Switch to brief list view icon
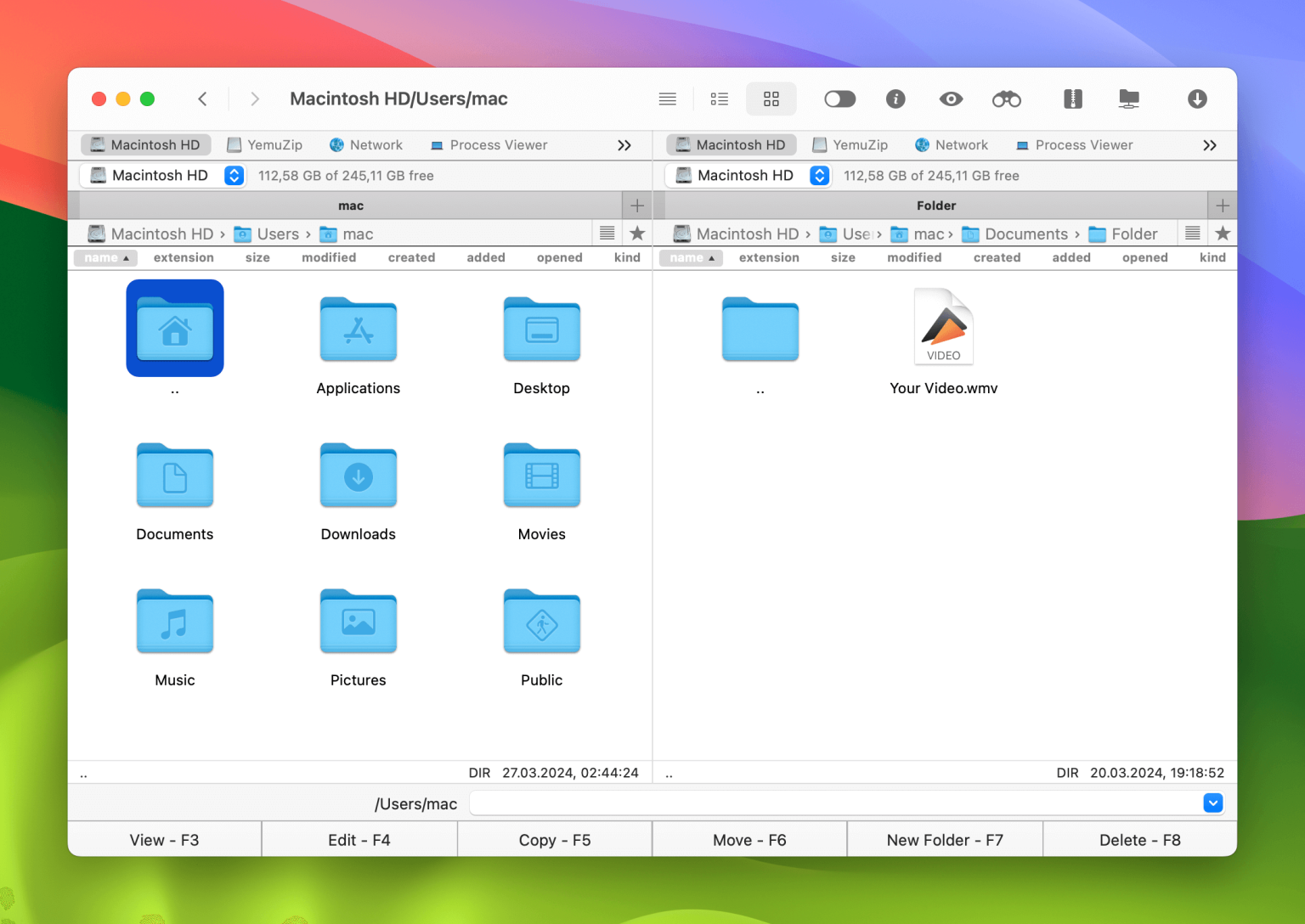 coord(719,99)
